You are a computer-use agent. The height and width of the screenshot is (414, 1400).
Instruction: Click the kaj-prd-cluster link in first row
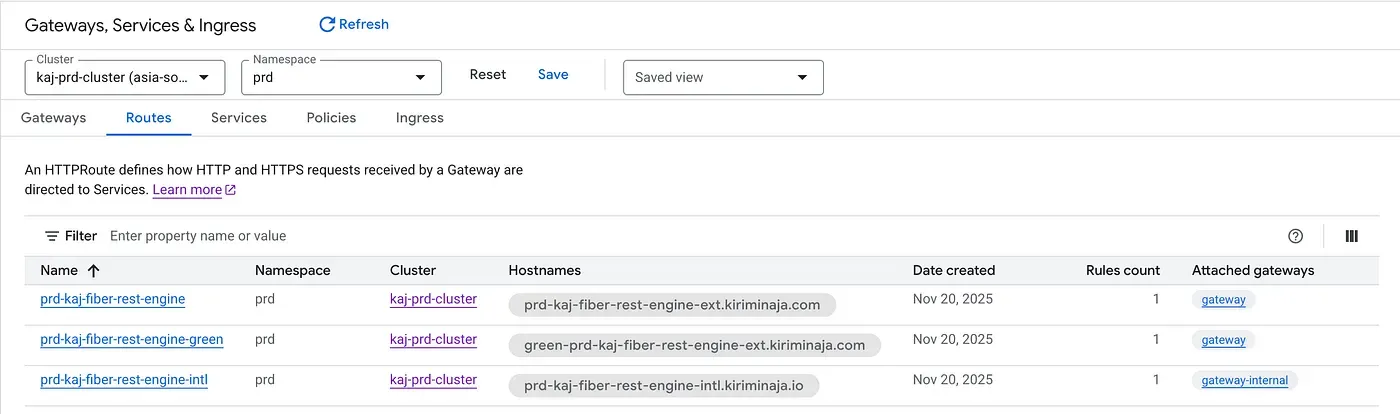click(433, 299)
